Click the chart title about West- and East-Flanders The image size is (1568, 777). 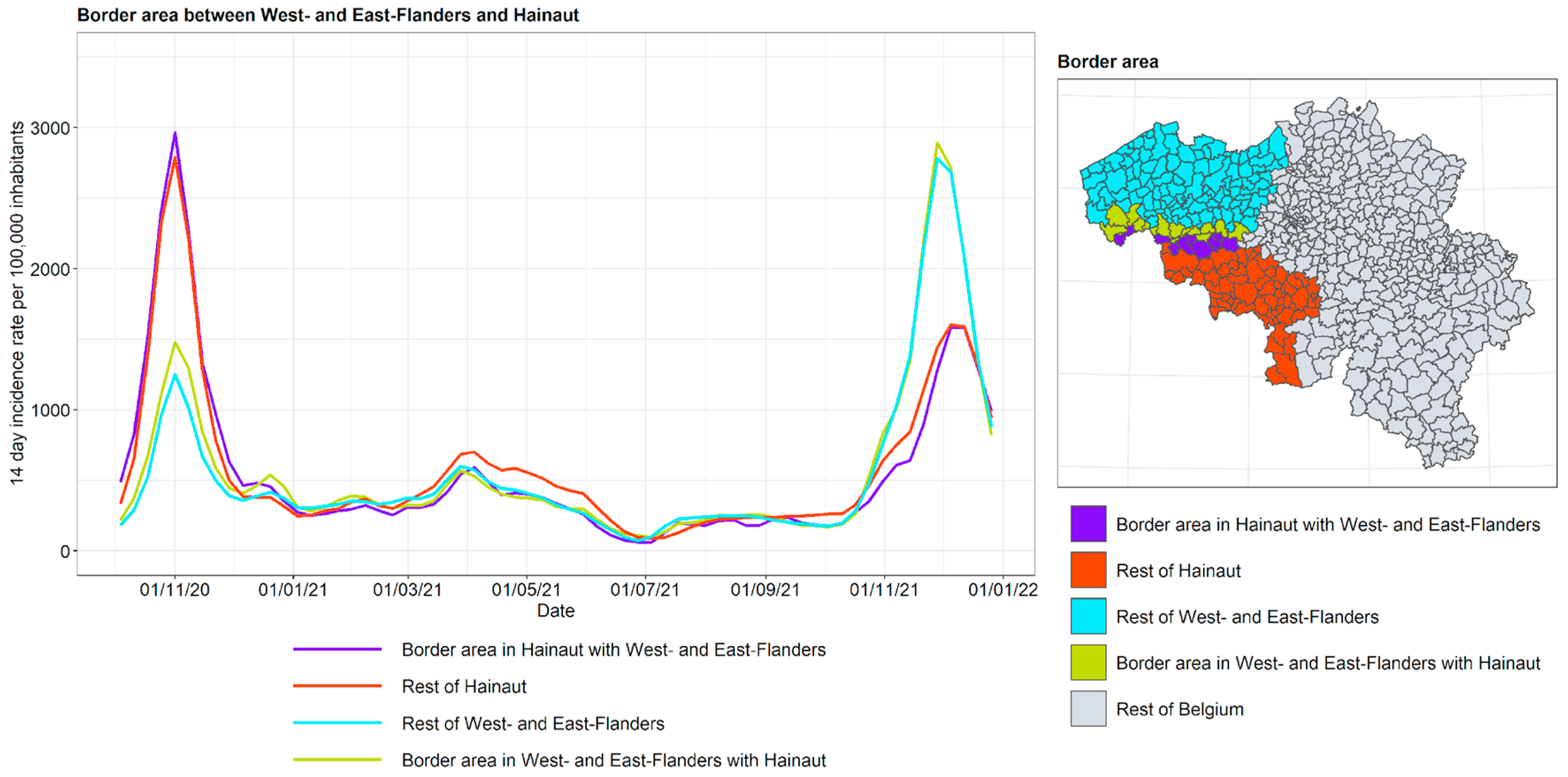(x=328, y=15)
